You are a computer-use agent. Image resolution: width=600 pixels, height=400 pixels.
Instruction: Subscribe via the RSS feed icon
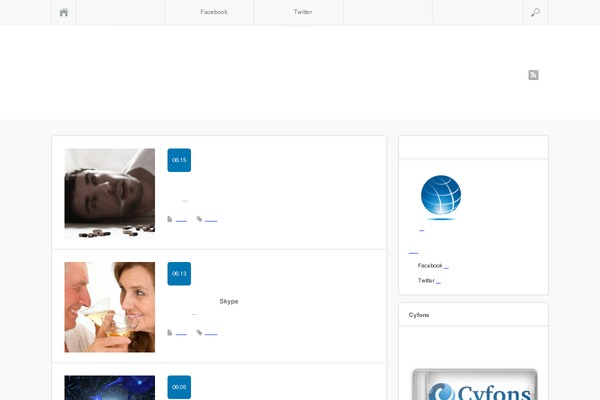coord(533,75)
